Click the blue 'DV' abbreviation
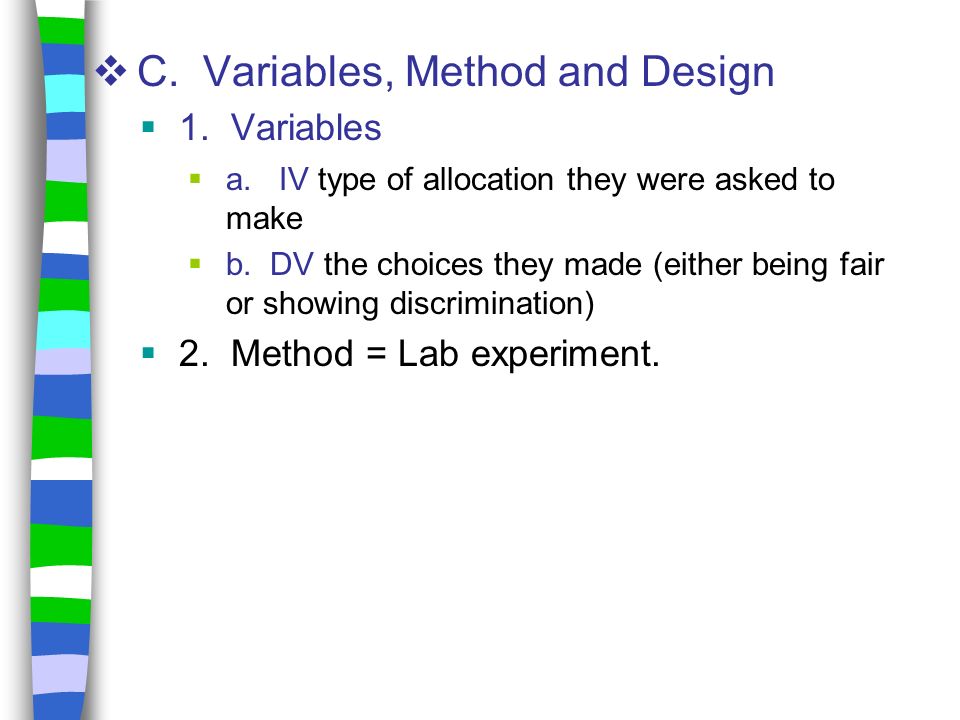This screenshot has width=960, height=720. point(291,264)
